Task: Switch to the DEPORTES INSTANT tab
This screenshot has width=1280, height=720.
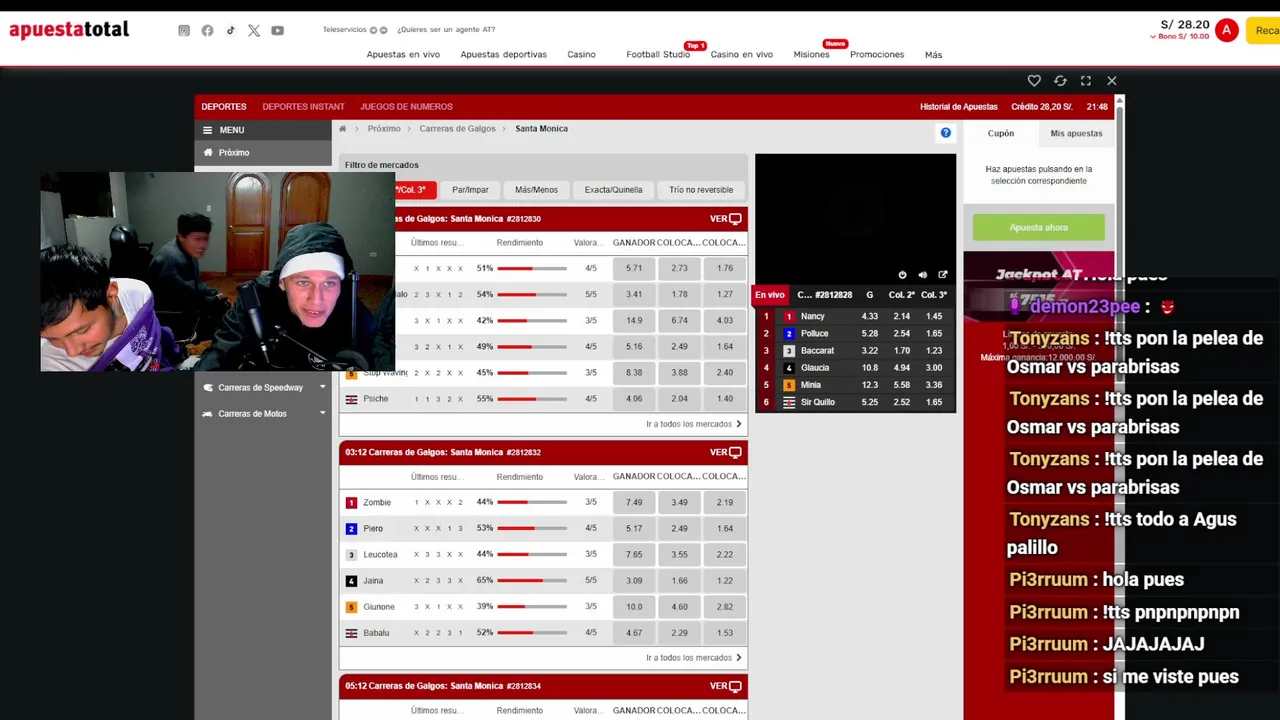Action: tap(303, 107)
